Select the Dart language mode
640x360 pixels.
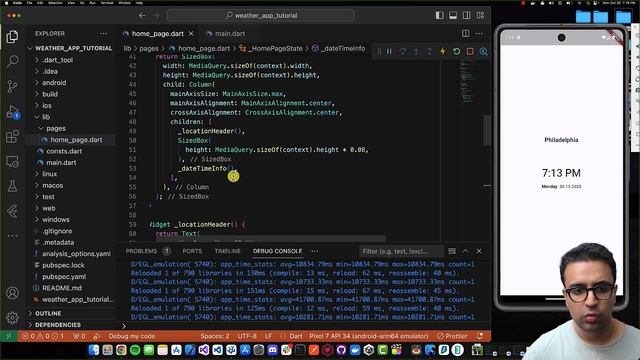pos(296,336)
